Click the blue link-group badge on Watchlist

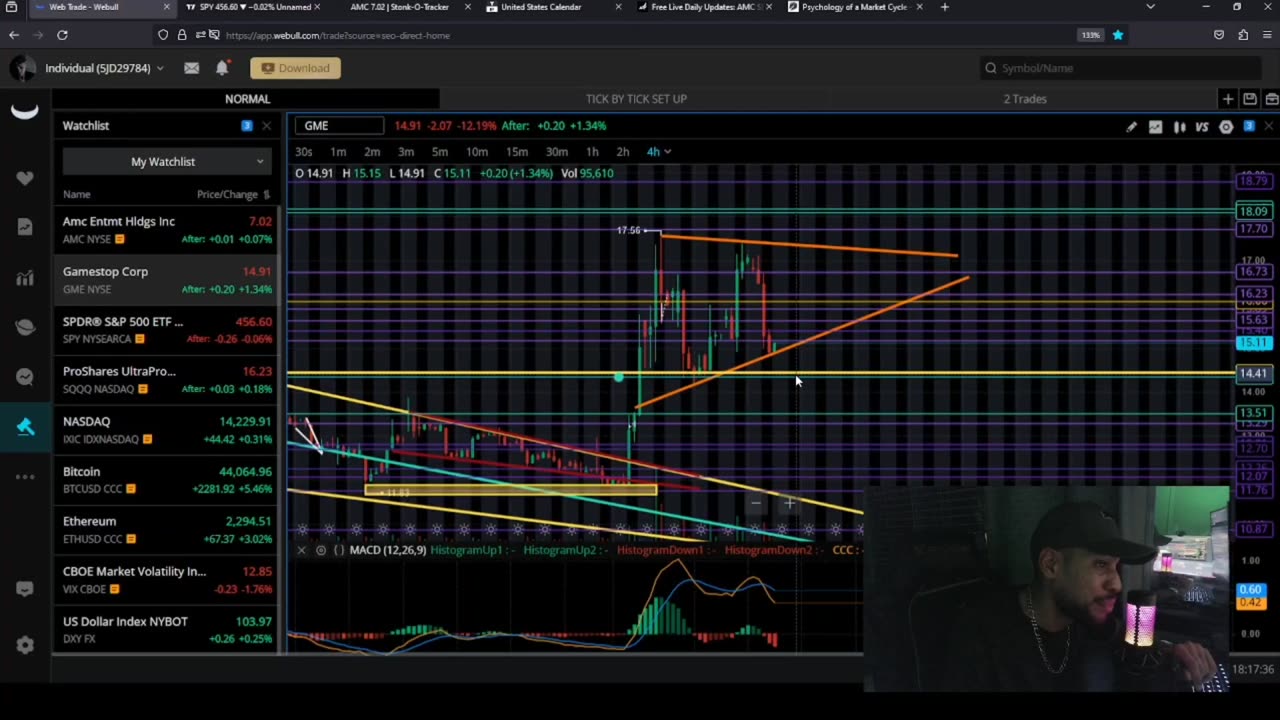[x=246, y=125]
